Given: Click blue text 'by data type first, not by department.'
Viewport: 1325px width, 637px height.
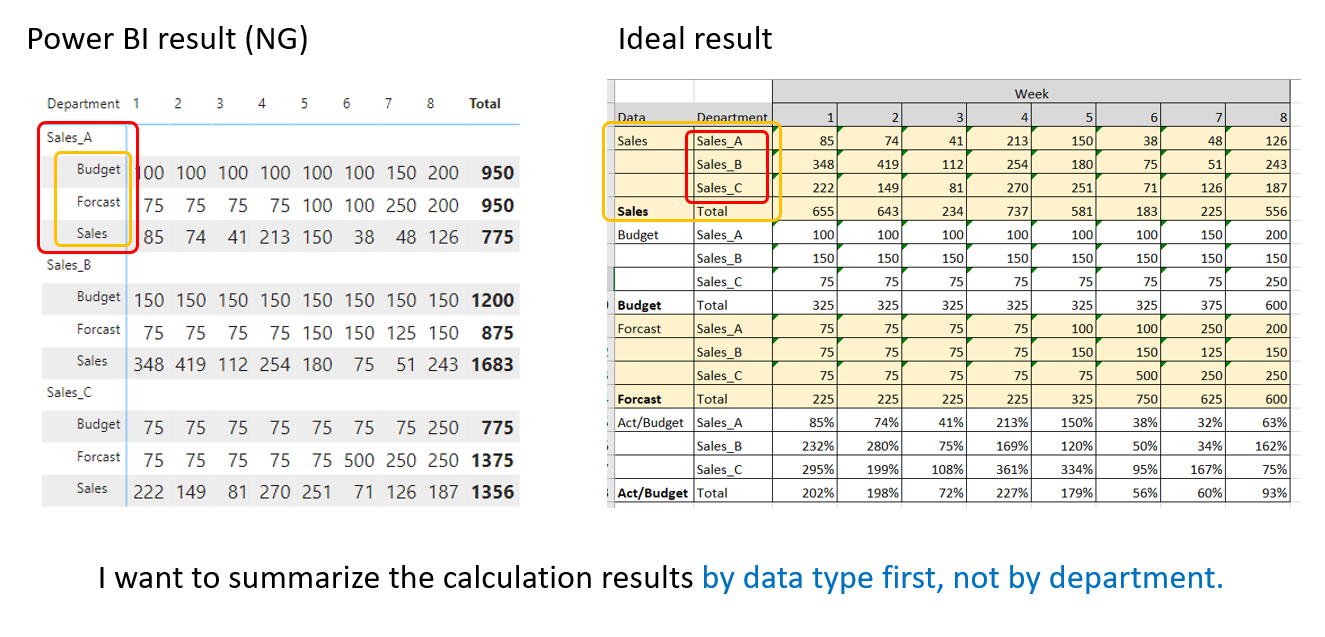Looking at the screenshot, I should 963,578.
